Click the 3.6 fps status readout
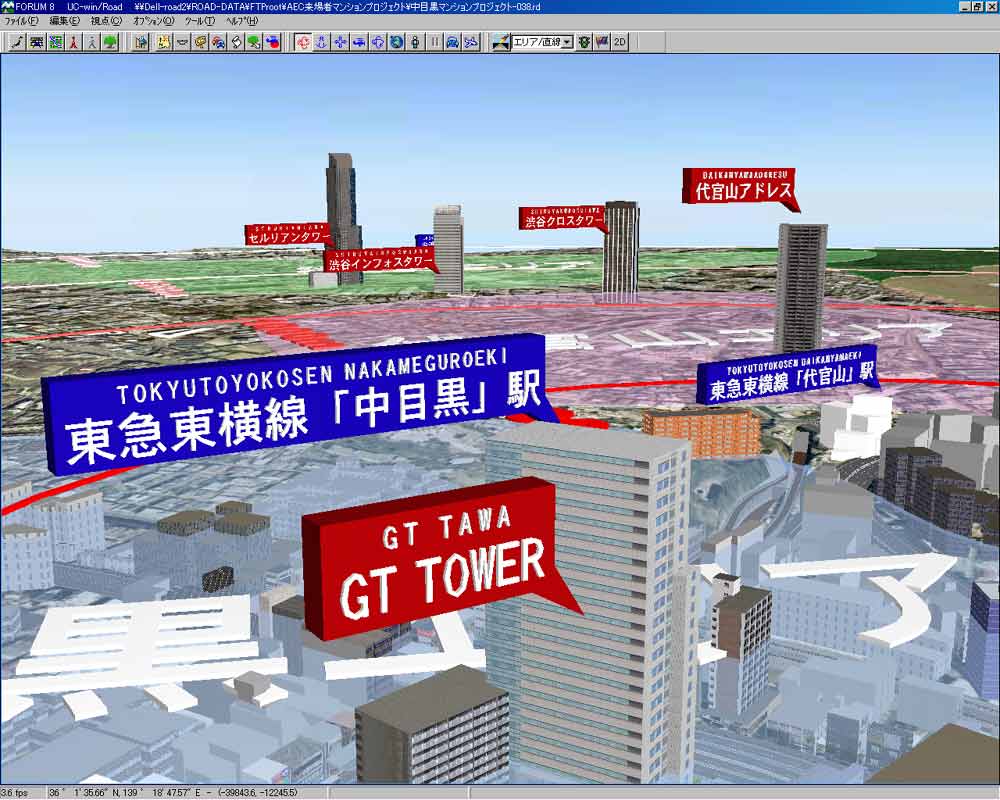Screen dimensions: 1000x800 (x=15, y=793)
